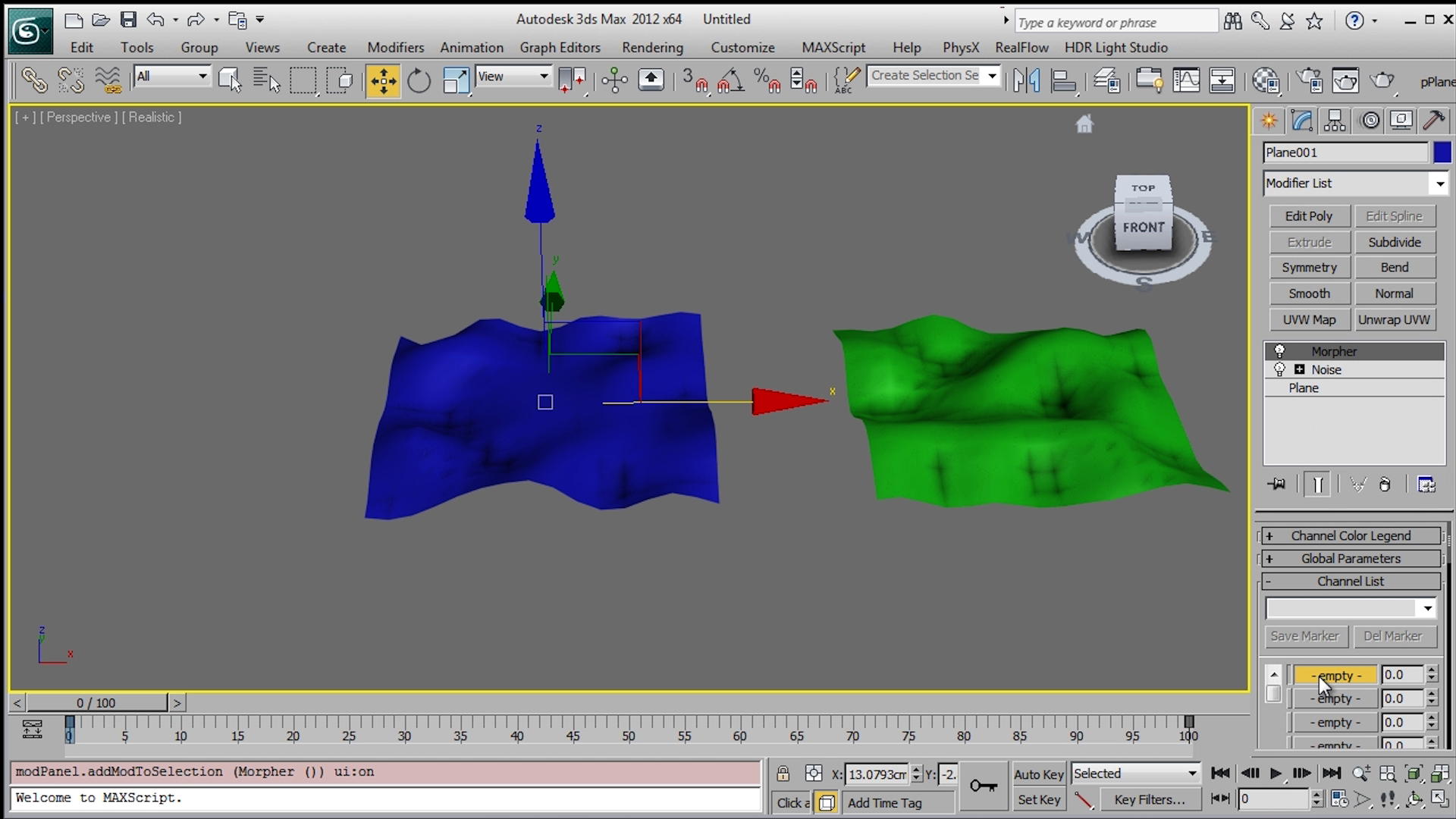The height and width of the screenshot is (819, 1456).
Task: Toggle Auto Key mode
Action: tap(1038, 774)
